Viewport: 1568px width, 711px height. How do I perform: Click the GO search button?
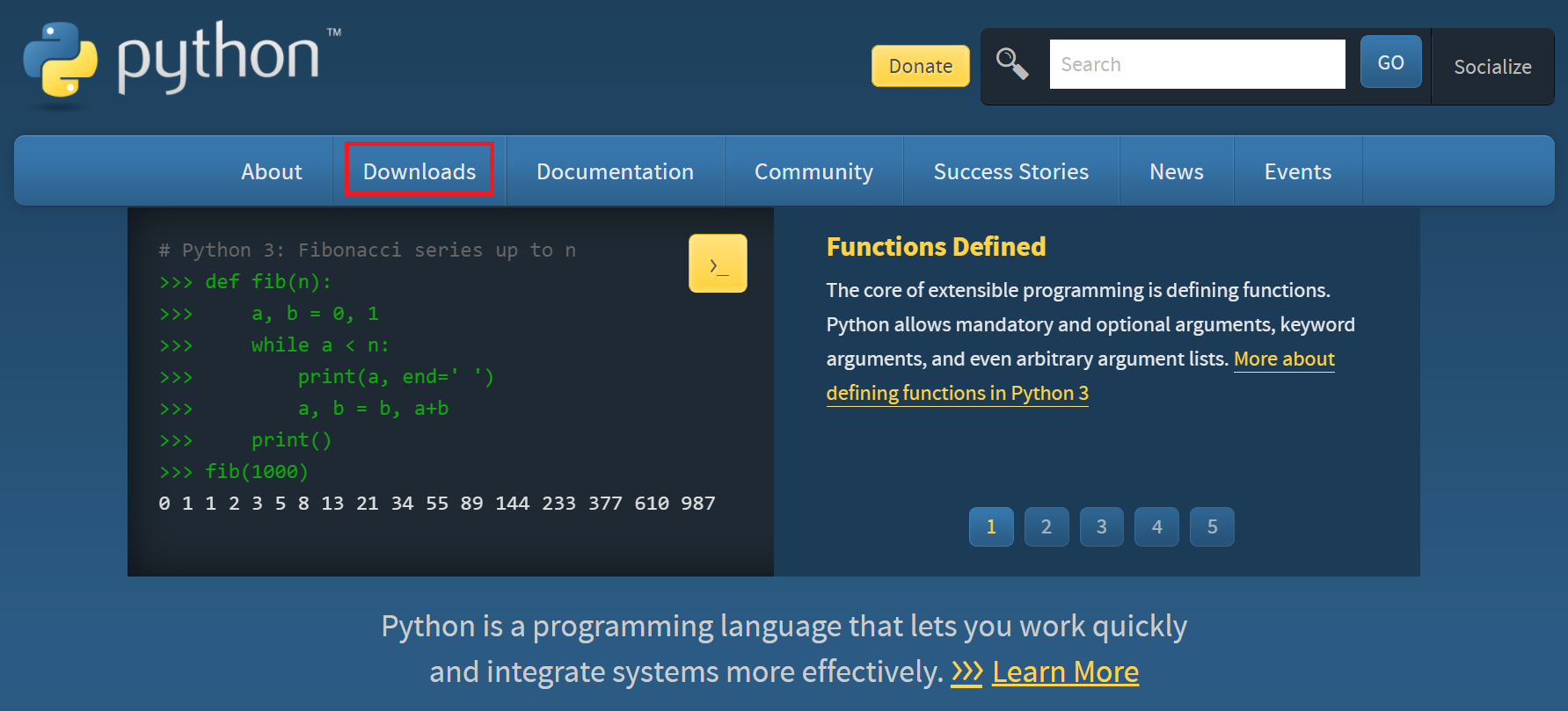tap(1390, 62)
